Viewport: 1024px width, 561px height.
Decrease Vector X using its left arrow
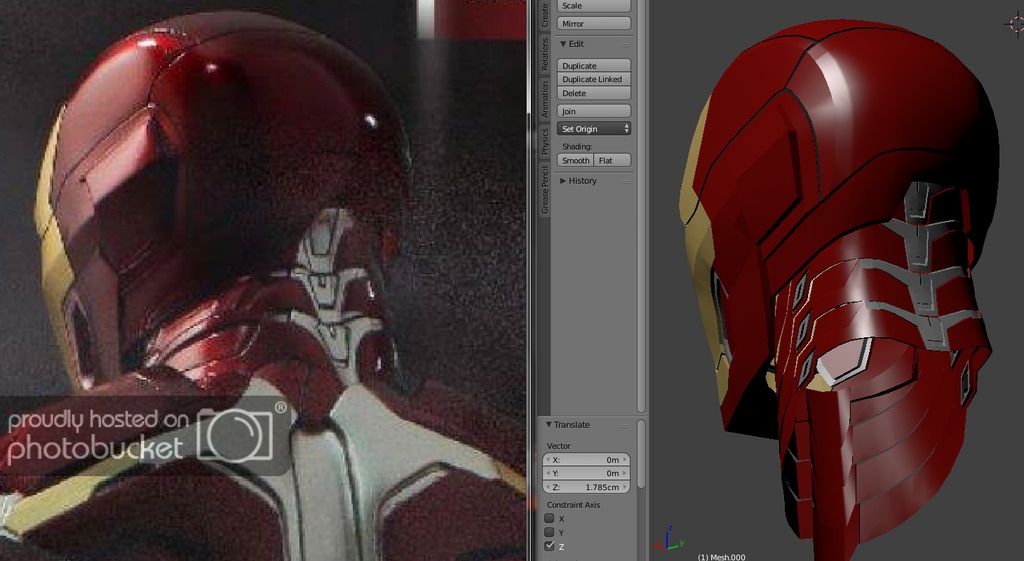coord(547,460)
